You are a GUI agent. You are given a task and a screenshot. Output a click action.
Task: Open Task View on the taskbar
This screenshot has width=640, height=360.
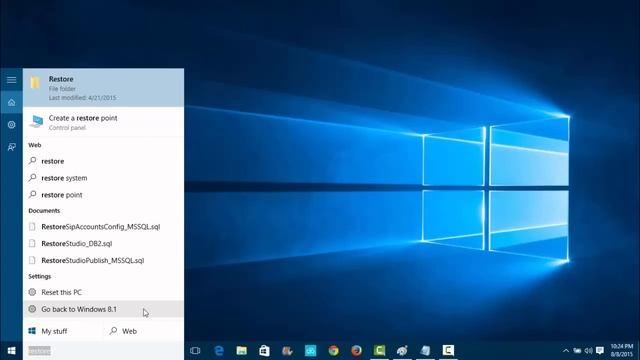[x=195, y=351]
